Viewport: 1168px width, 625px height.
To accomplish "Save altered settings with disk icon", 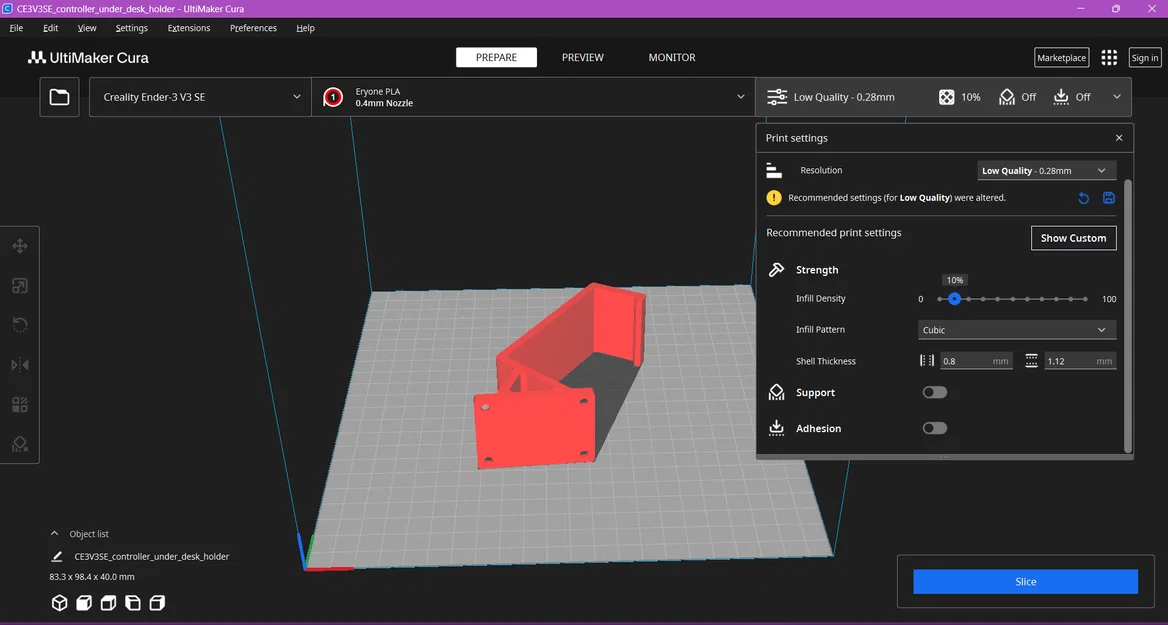I will pos(1108,198).
